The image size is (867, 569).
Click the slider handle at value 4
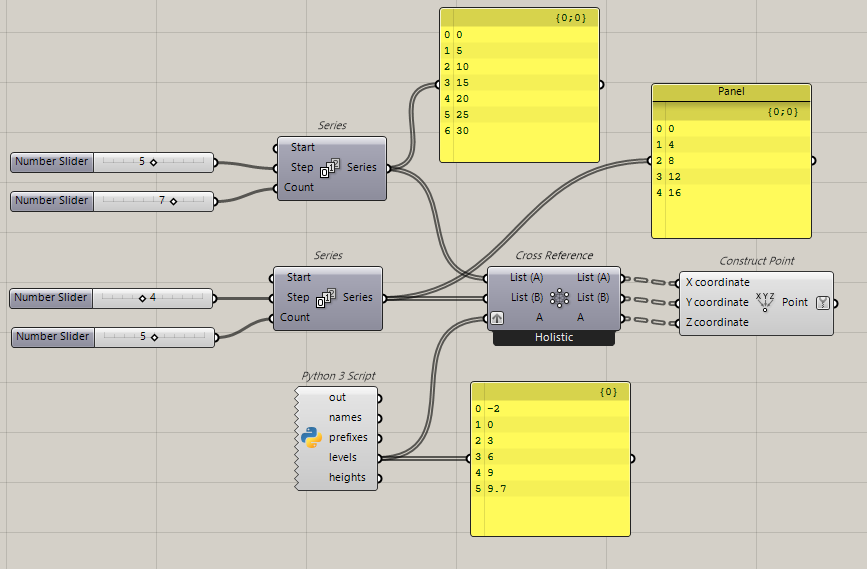pos(143,299)
